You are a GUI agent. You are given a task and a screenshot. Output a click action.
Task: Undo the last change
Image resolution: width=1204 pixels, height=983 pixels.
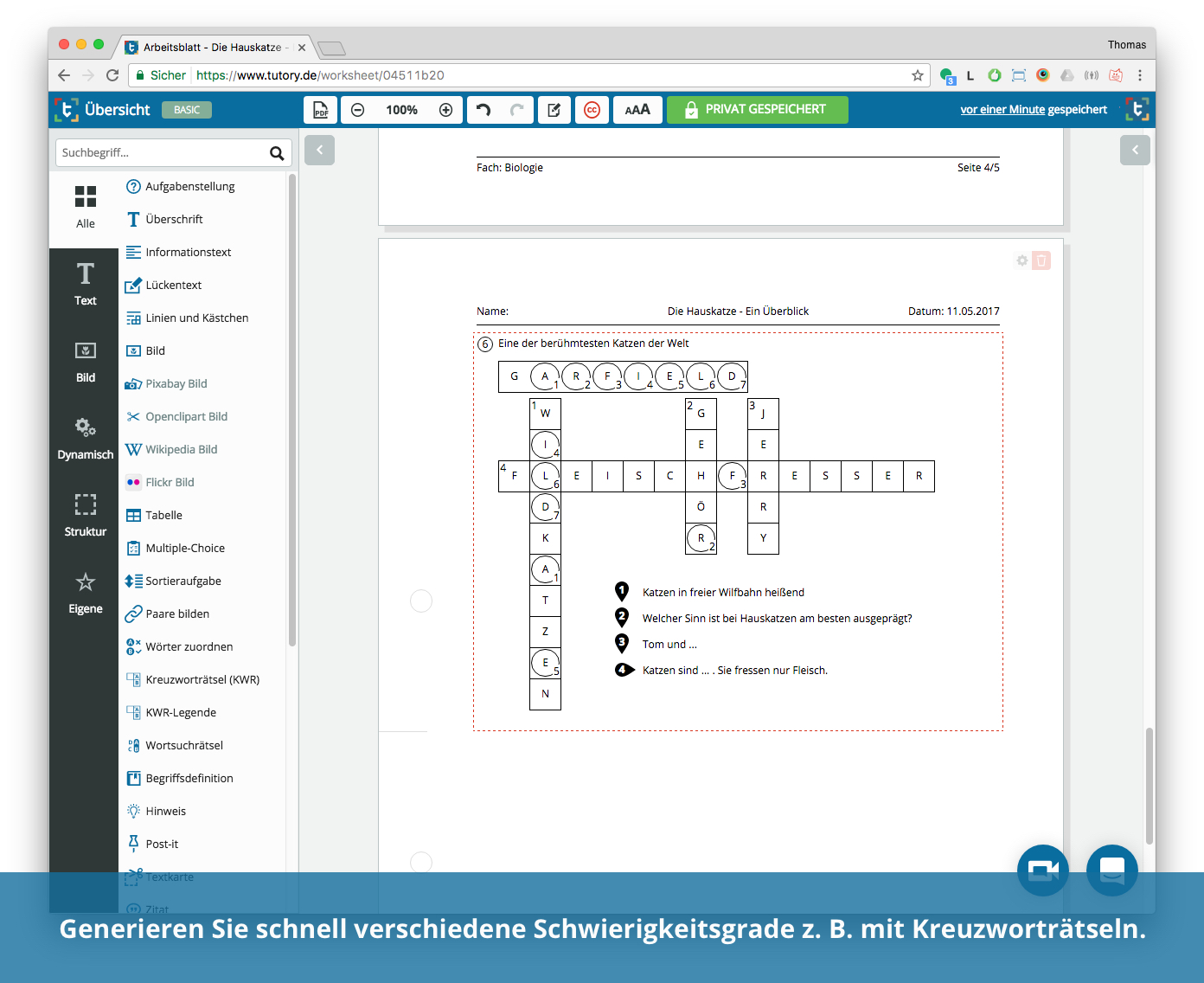(x=484, y=110)
